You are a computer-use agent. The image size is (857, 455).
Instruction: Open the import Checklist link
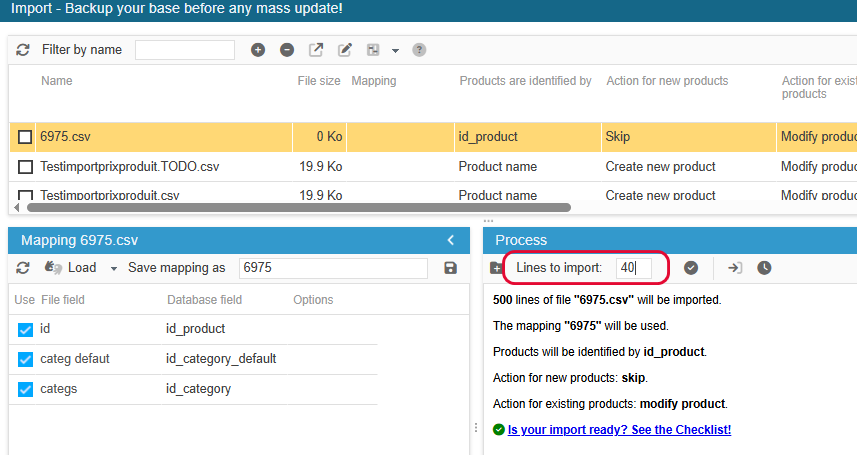(x=619, y=430)
